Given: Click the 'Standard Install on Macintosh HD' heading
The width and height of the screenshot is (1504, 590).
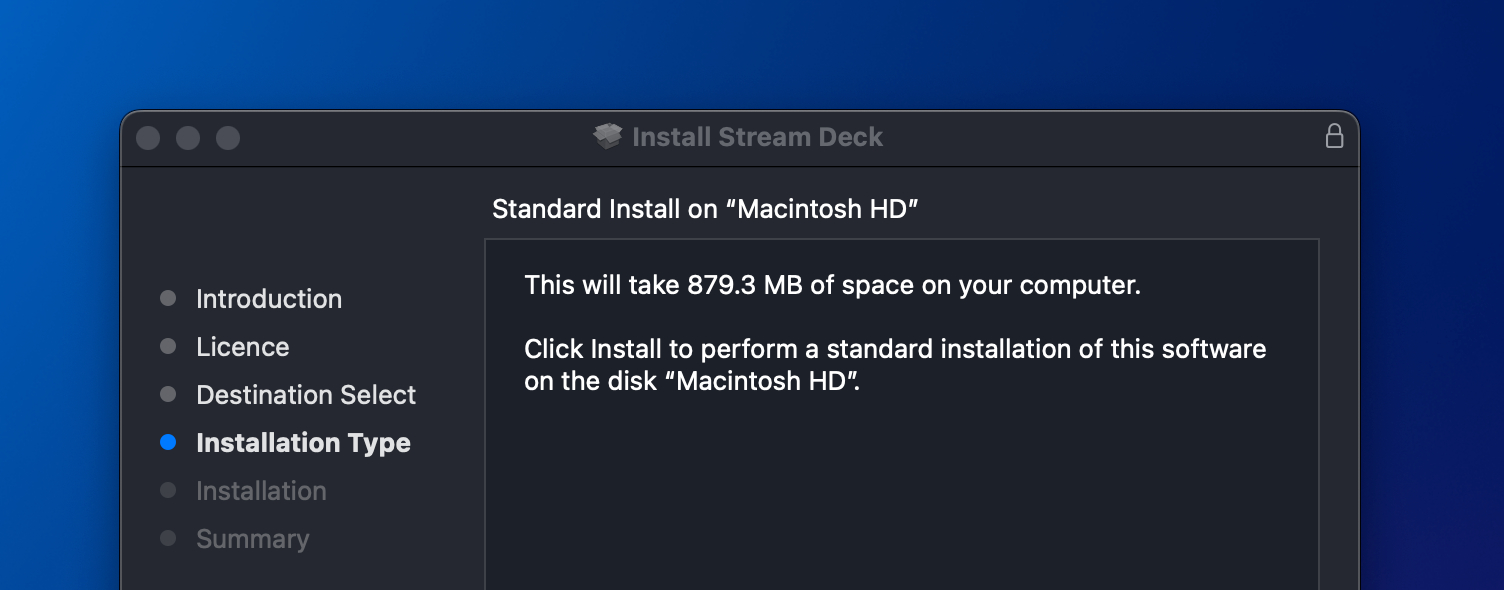Looking at the screenshot, I should (705, 209).
